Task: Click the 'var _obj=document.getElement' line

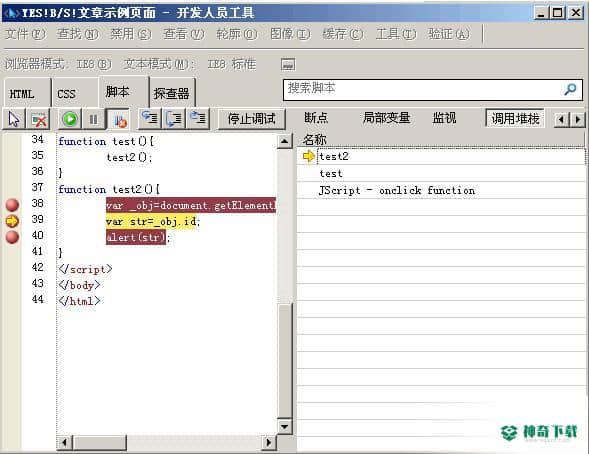Action: click(x=191, y=205)
